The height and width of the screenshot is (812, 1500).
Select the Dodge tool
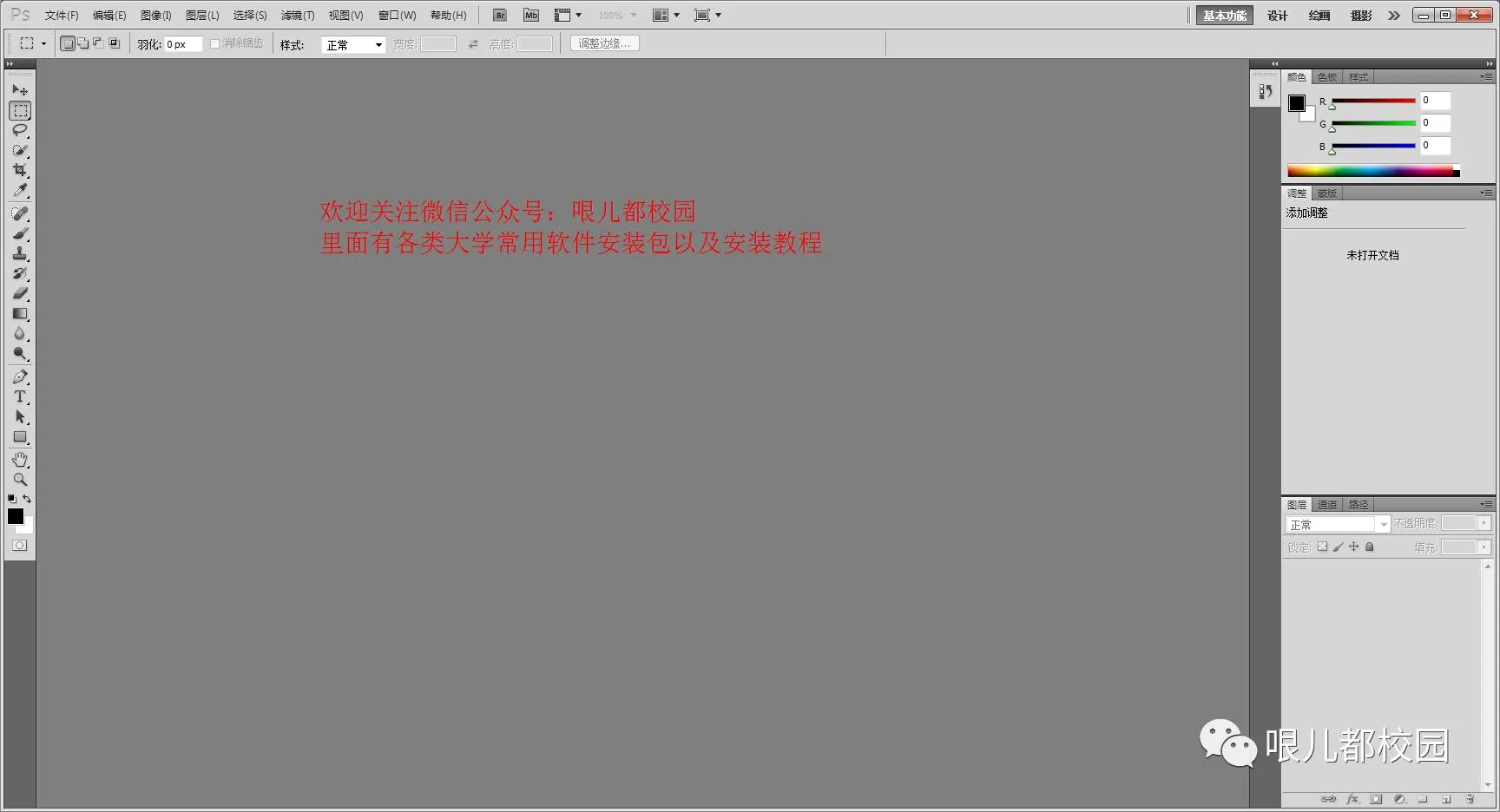20,353
